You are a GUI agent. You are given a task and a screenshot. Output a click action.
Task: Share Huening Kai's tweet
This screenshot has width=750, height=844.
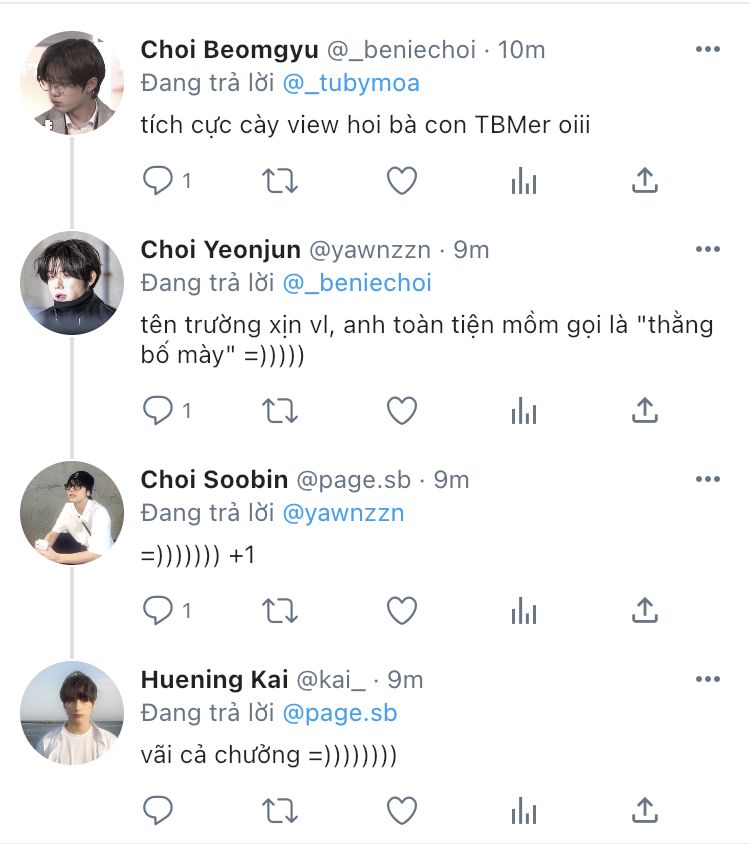click(x=645, y=808)
